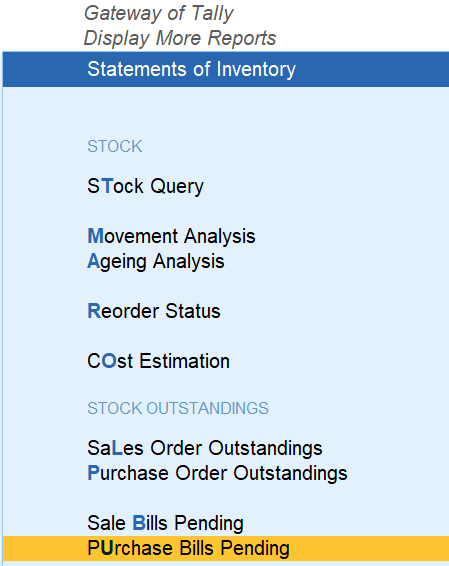
Task: Open the Stock Query report
Action: coord(145,187)
